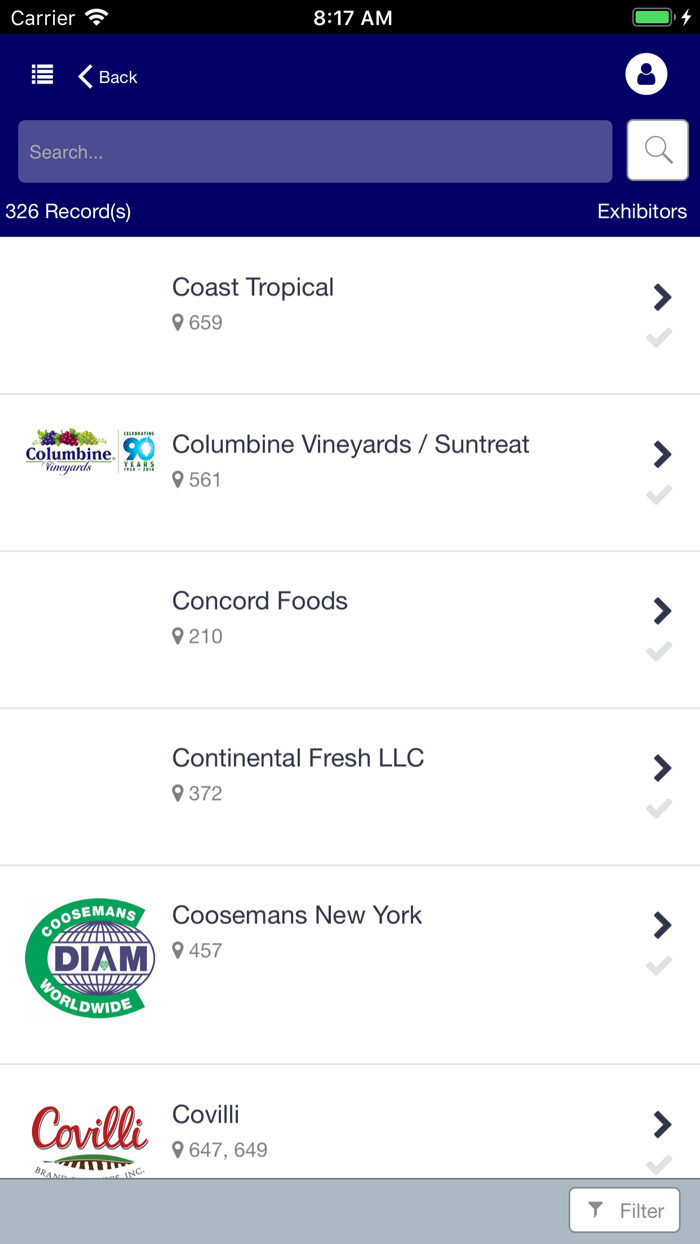
Task: Go back using the Back button
Action: pyautogui.click(x=106, y=76)
